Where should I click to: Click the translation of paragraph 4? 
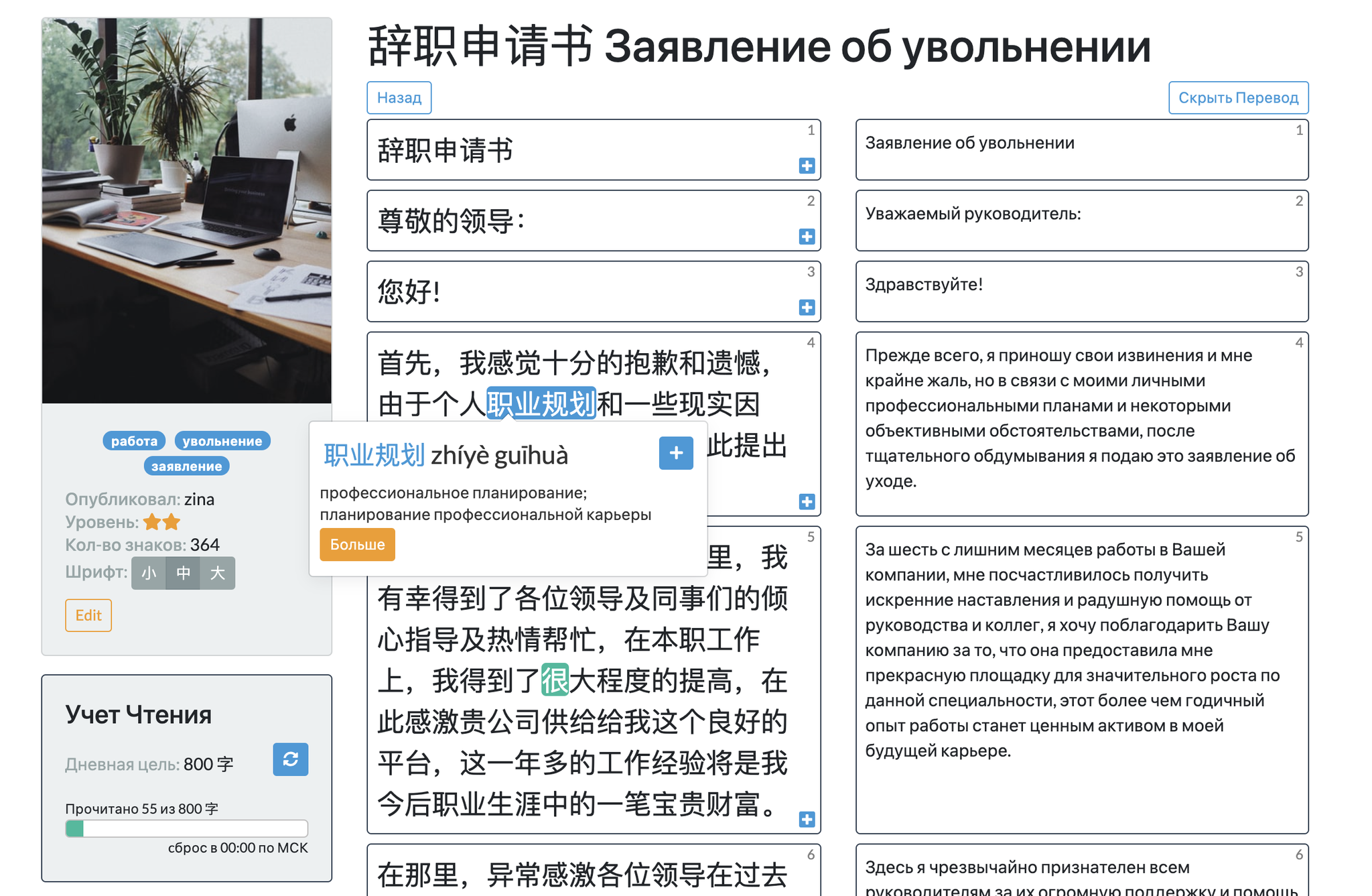[x=1082, y=424]
